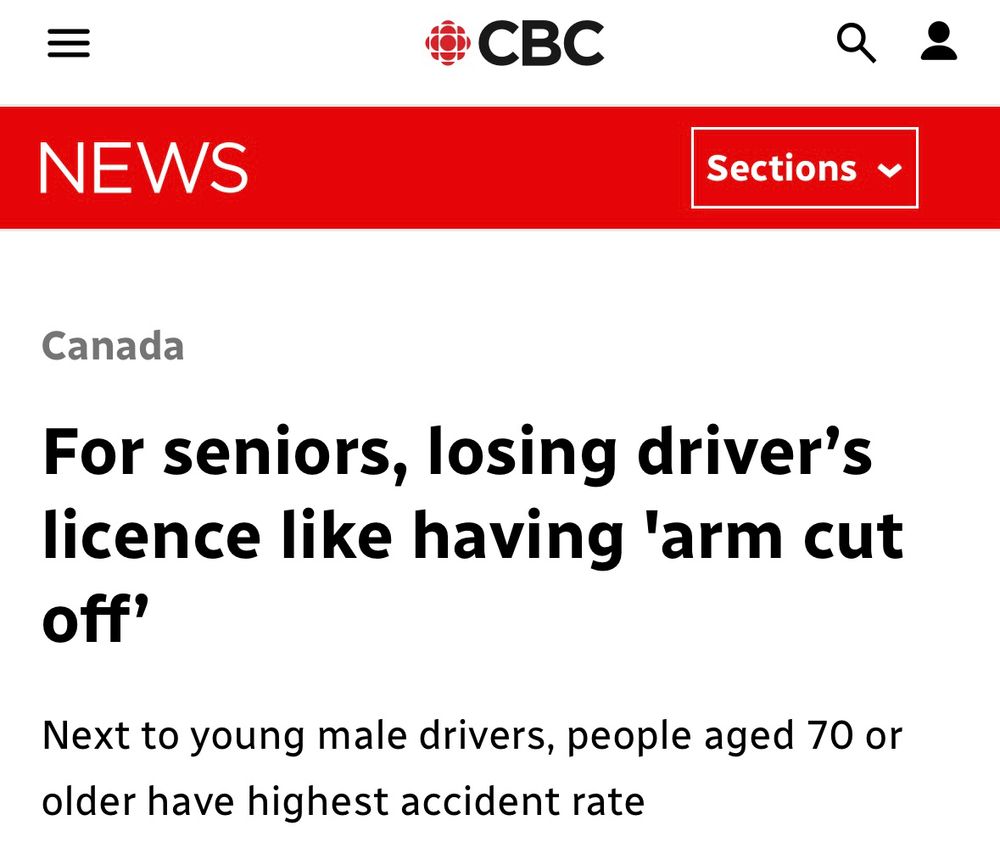Click the person silhouette in the header

pos(938,43)
